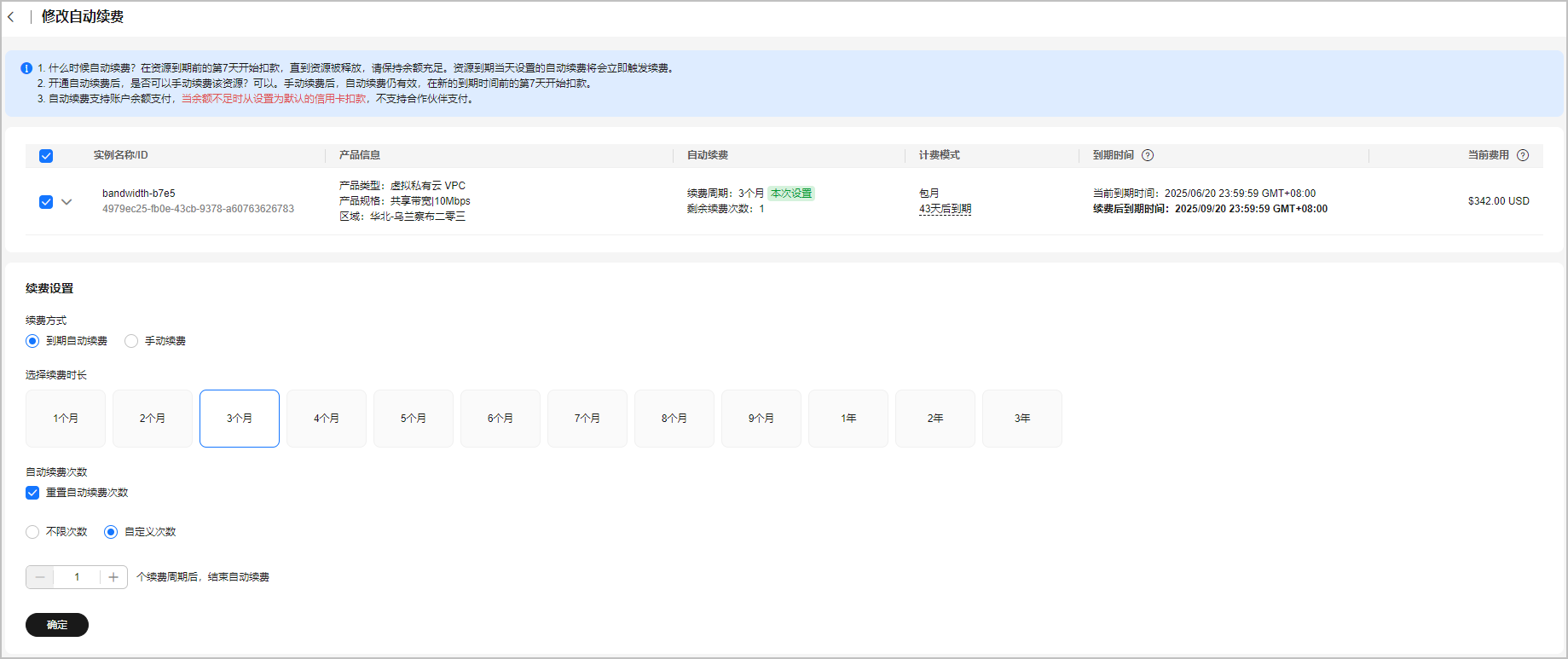Click the 确定 confirm button

[x=57, y=625]
